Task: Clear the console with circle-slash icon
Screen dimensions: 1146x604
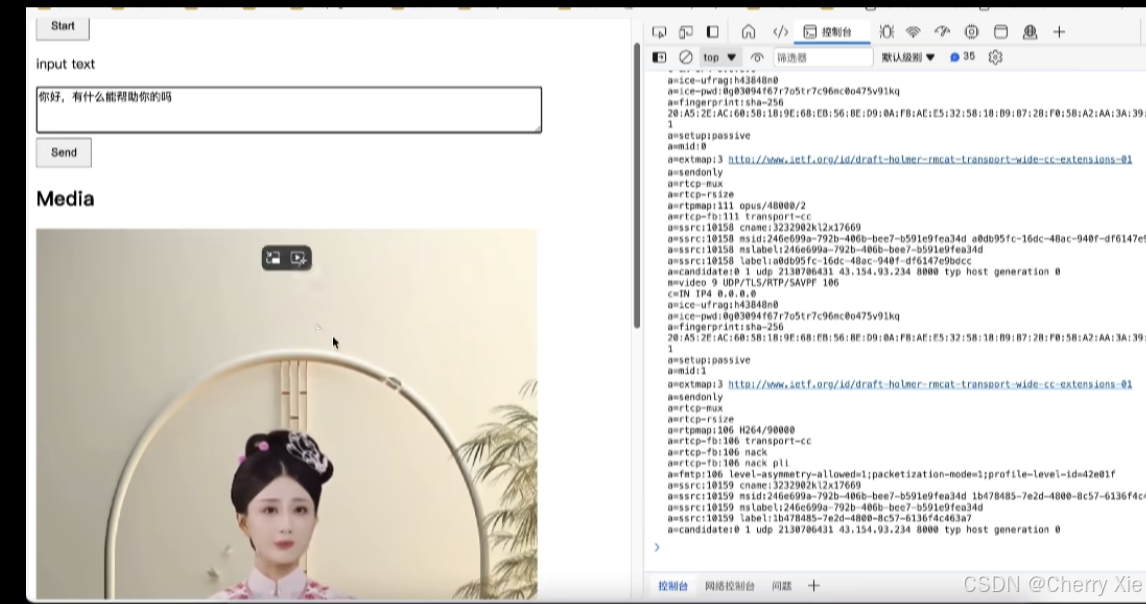Action: pos(686,57)
